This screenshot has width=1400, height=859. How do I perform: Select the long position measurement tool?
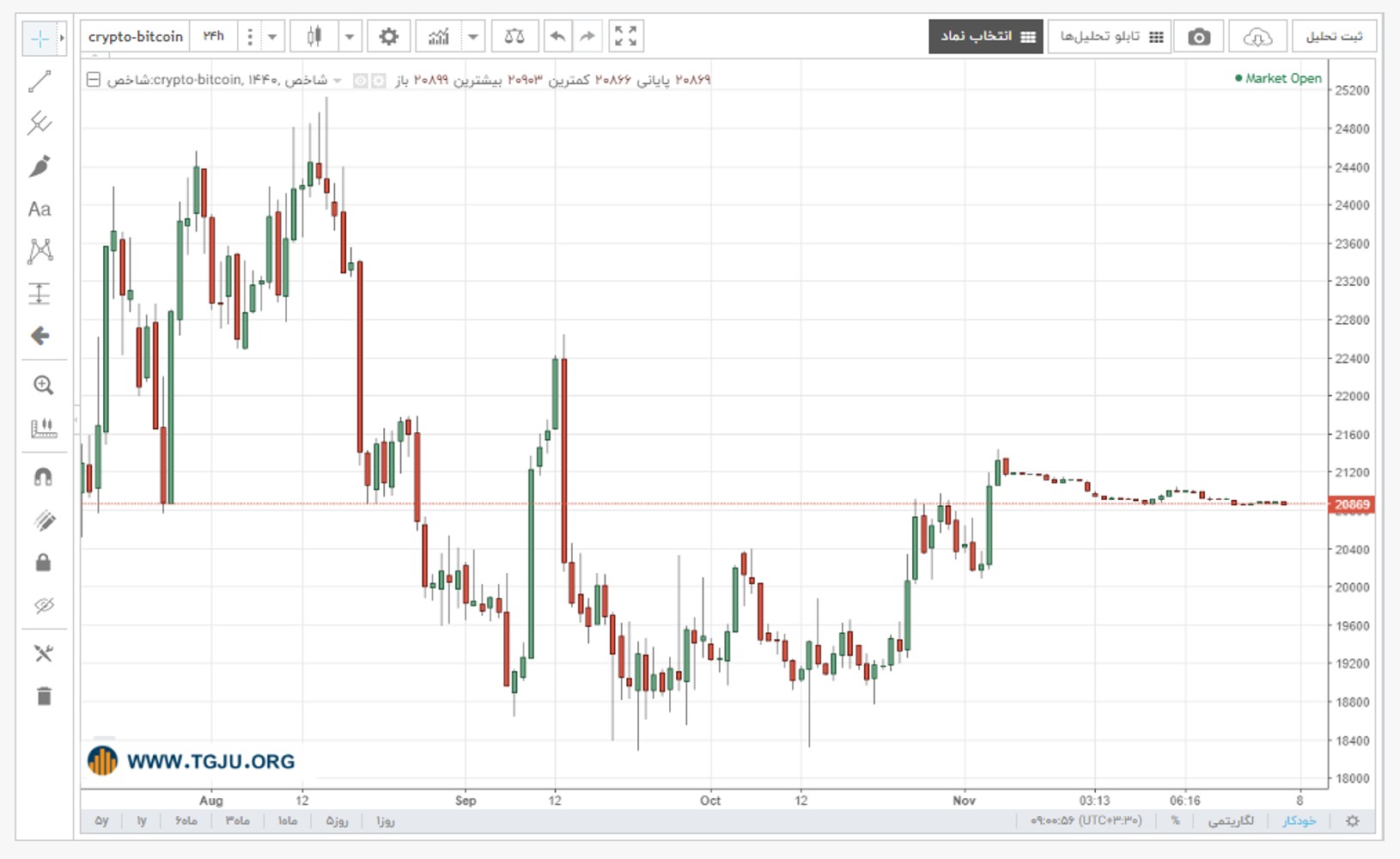pos(40,294)
